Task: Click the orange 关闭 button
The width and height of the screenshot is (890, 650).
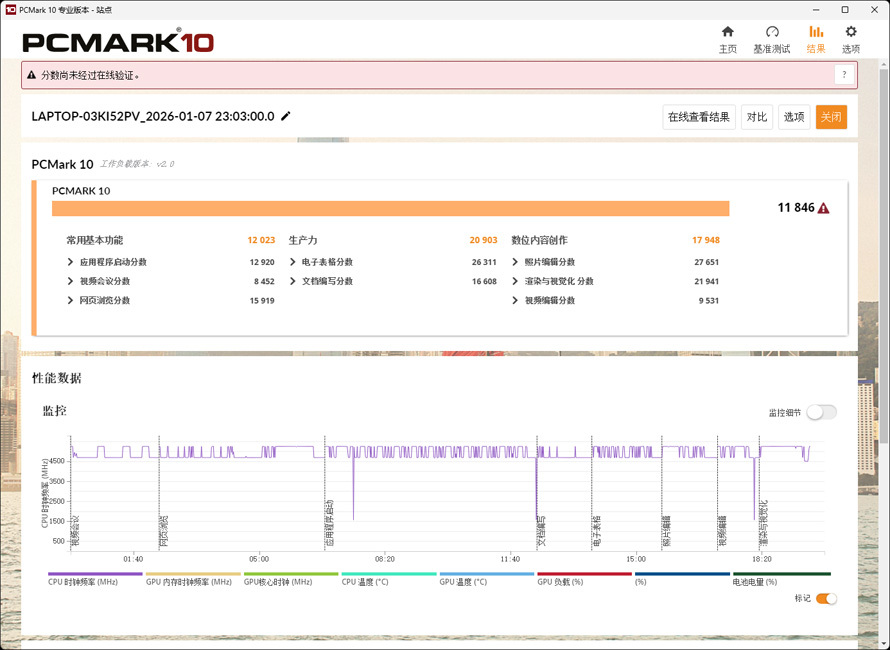Action: (x=831, y=117)
